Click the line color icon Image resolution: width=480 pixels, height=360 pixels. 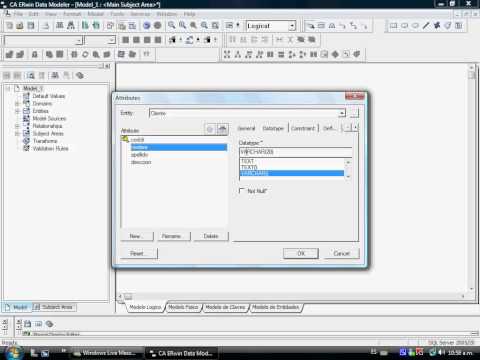click(x=207, y=40)
